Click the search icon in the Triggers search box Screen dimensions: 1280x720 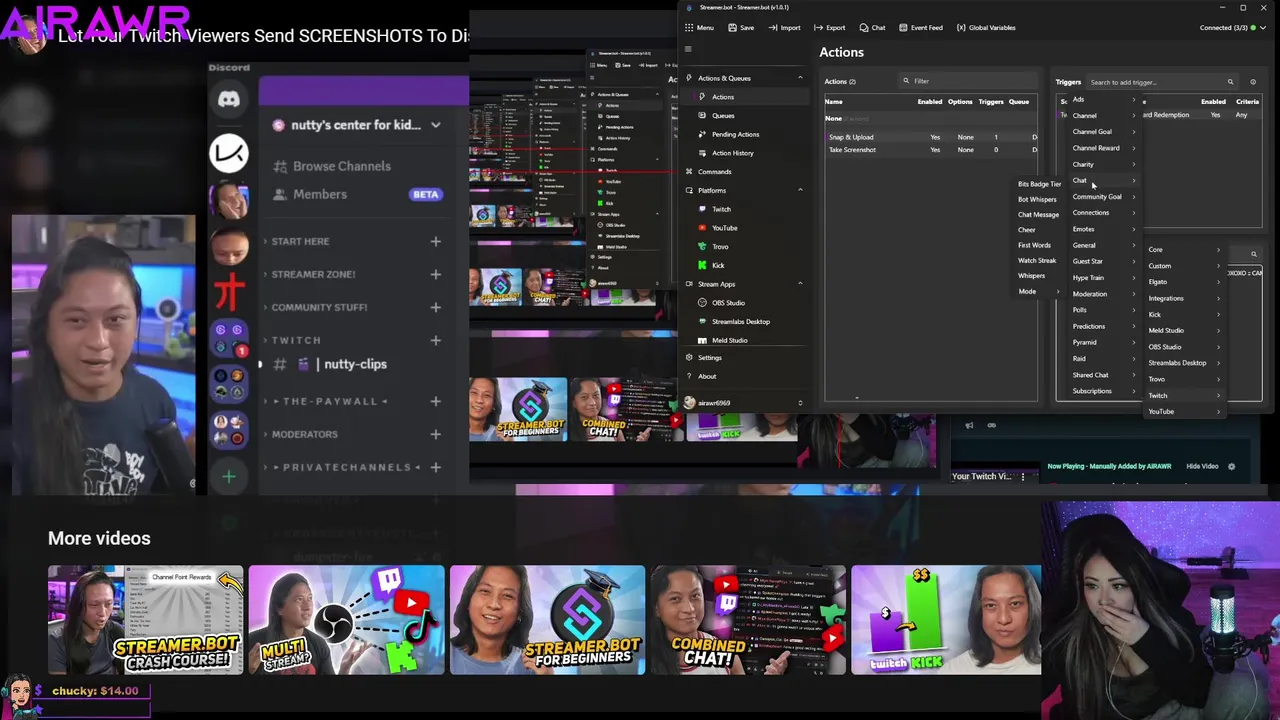point(1230,82)
